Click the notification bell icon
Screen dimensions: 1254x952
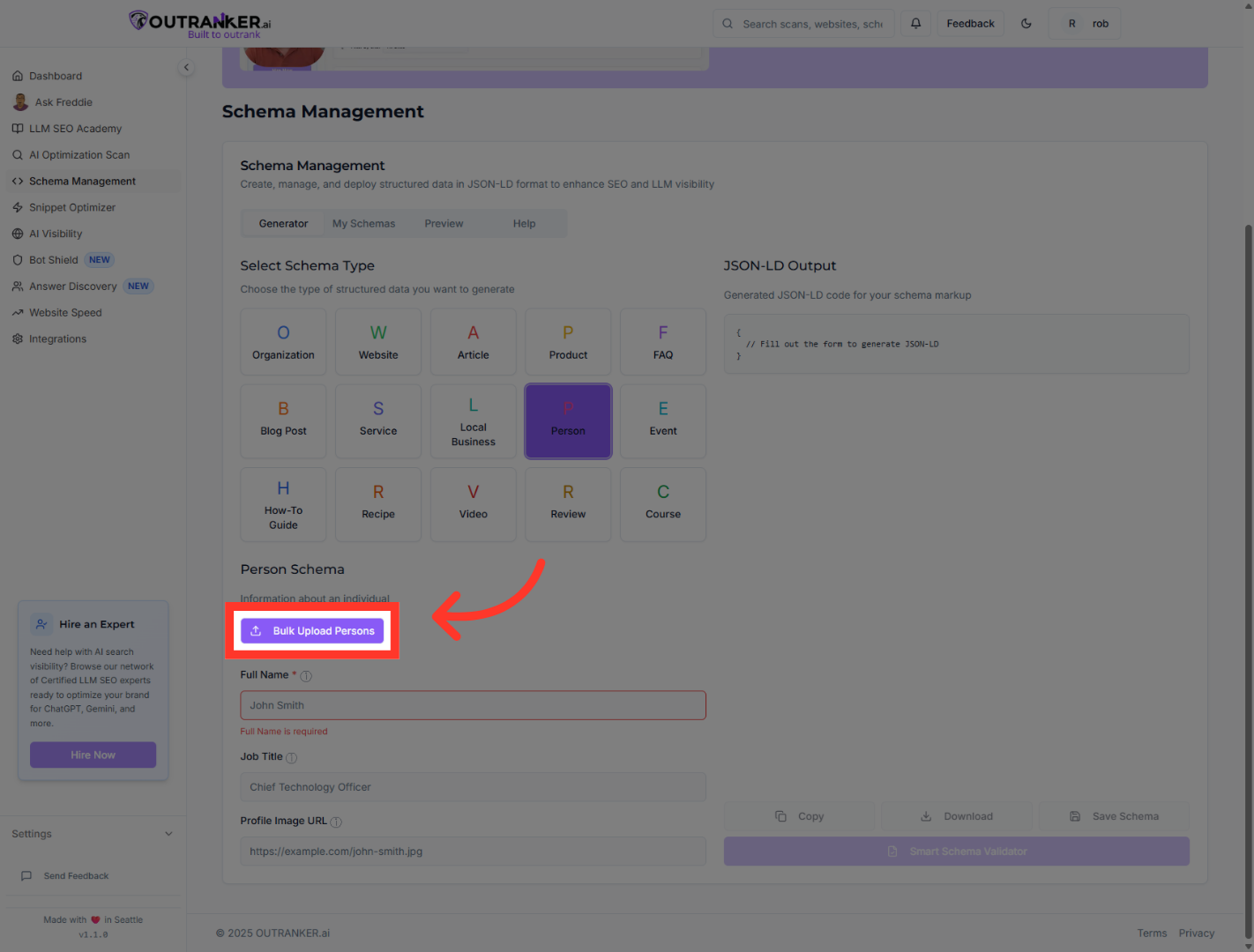pyautogui.click(x=915, y=23)
